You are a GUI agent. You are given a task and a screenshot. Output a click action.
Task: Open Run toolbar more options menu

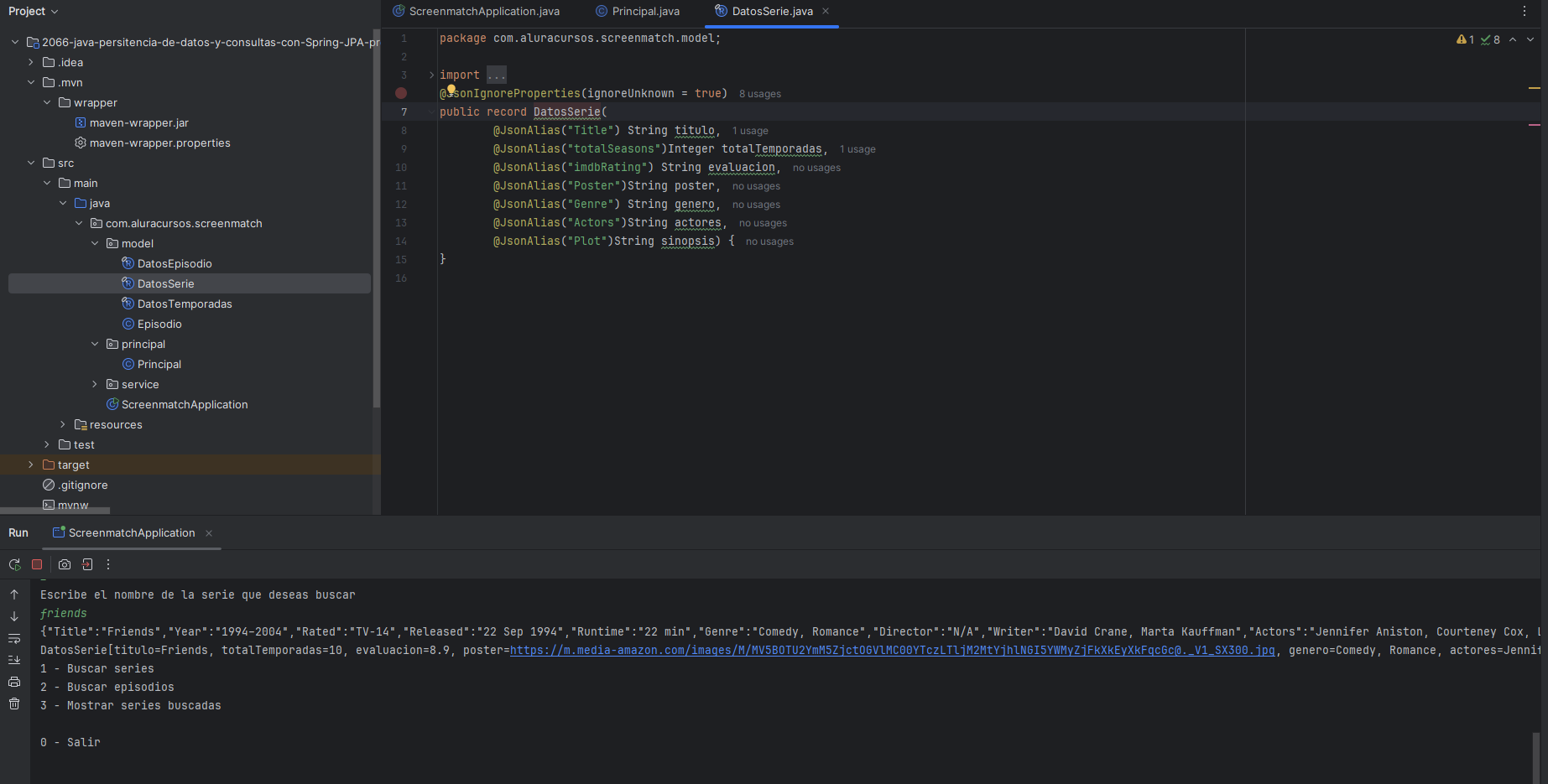pyautogui.click(x=108, y=564)
